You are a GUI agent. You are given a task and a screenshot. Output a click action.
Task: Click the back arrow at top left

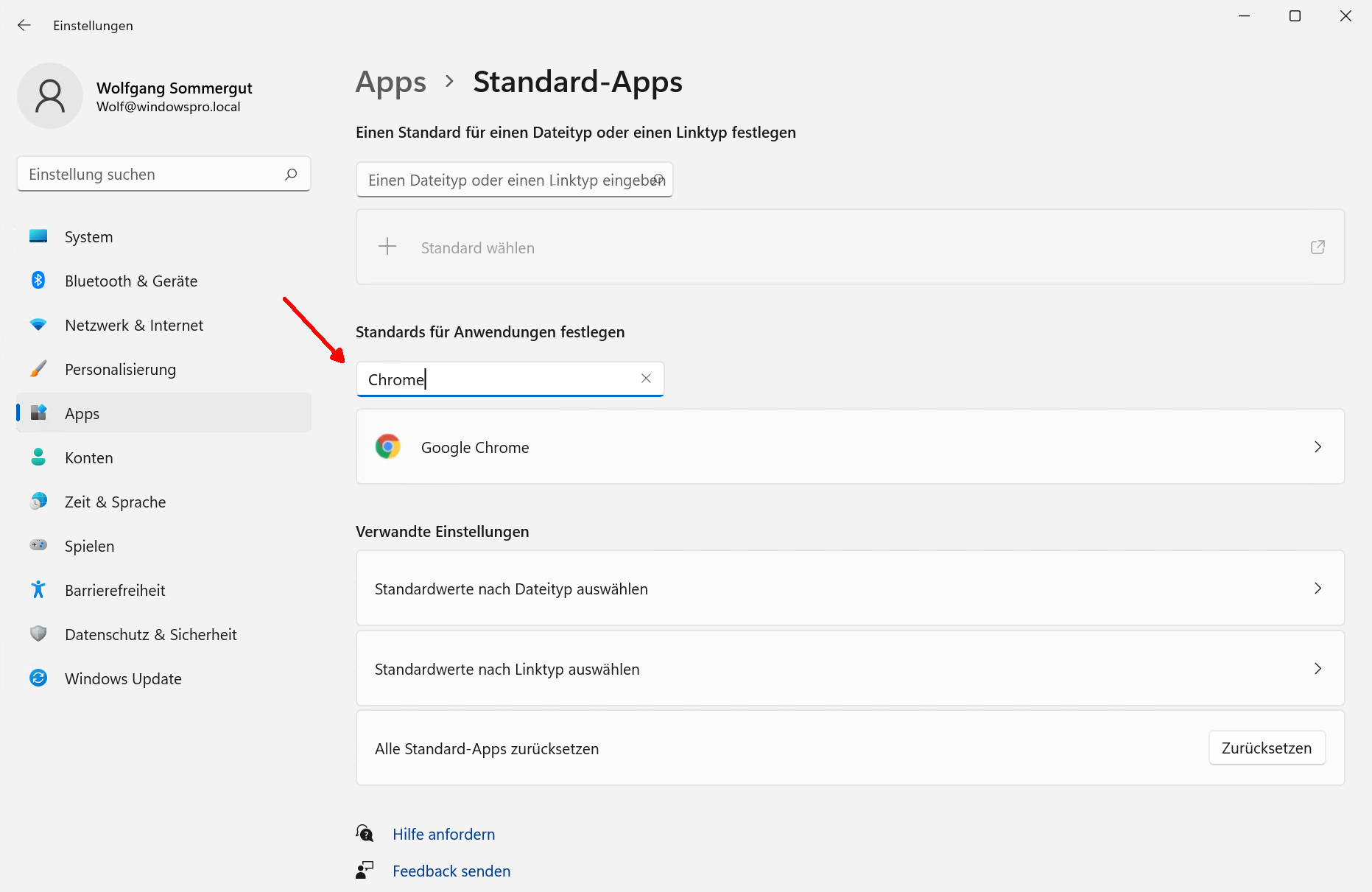pos(24,24)
